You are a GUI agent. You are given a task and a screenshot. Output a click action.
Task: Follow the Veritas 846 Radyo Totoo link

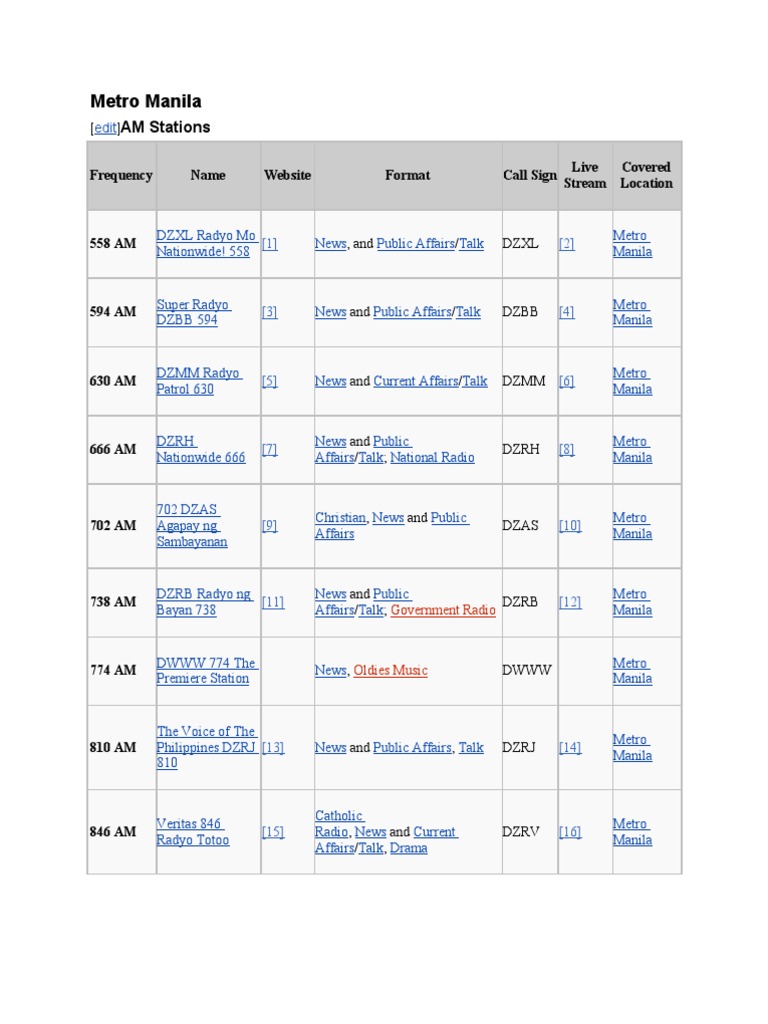[193, 831]
